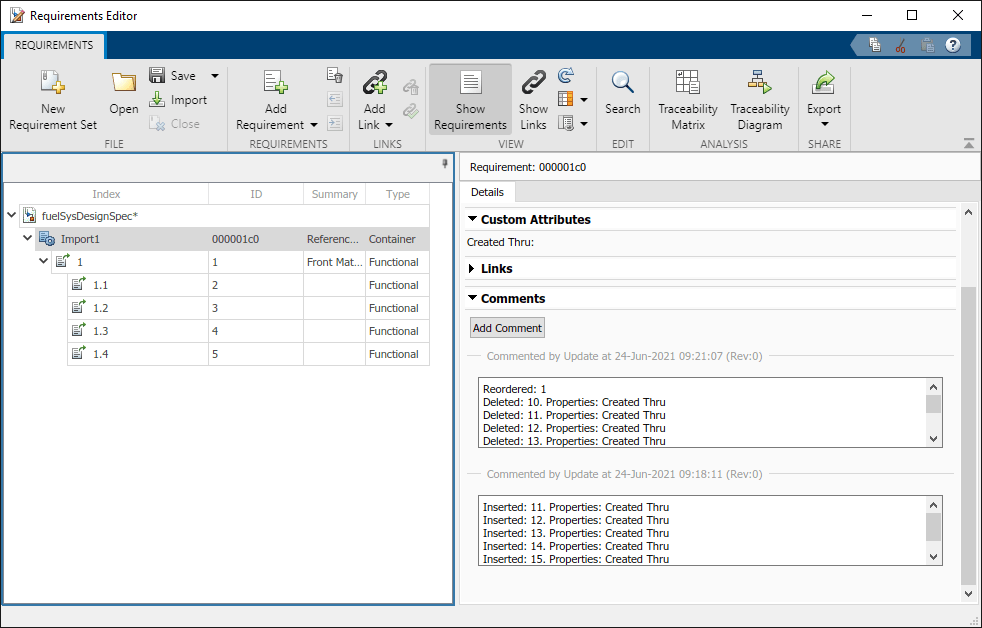The height and width of the screenshot is (628, 982).
Task: Toggle the Show Requirements view
Action: pyautogui.click(x=470, y=100)
